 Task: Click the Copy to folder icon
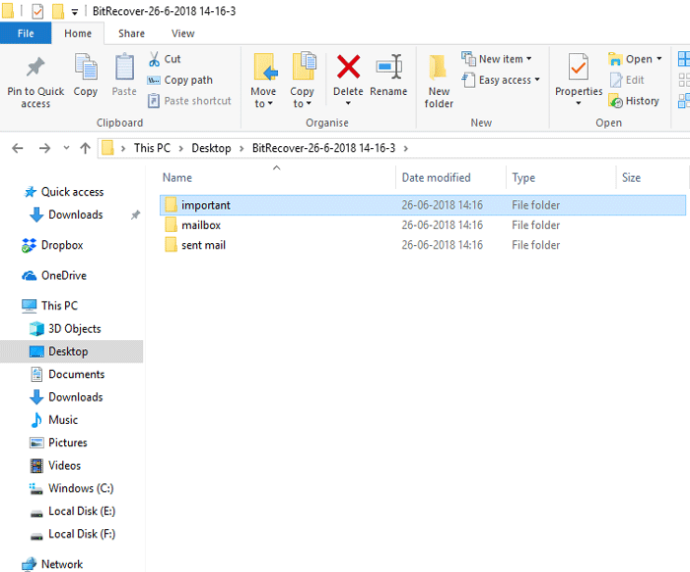click(x=304, y=66)
